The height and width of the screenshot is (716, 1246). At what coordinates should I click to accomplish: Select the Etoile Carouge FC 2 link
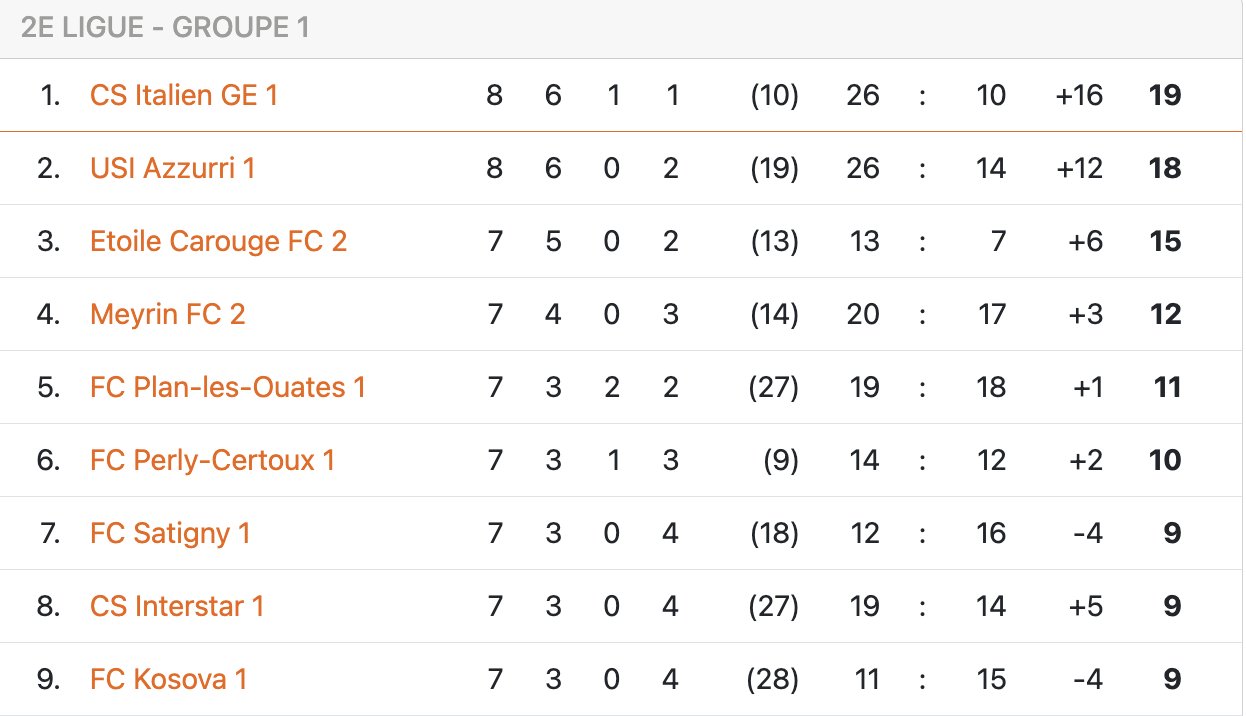[x=218, y=241]
